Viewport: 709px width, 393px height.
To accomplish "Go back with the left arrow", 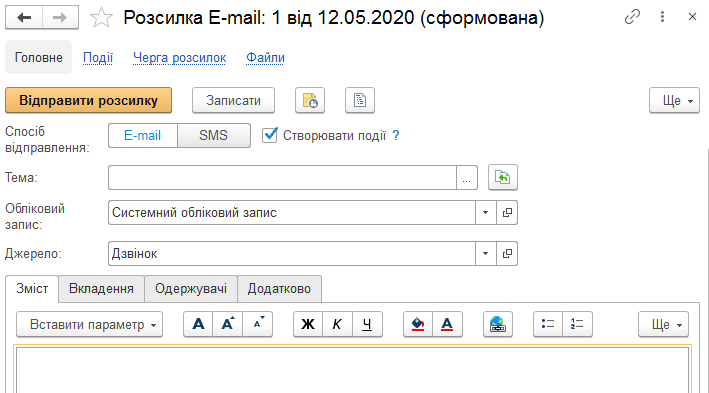I will pyautogui.click(x=24, y=18).
